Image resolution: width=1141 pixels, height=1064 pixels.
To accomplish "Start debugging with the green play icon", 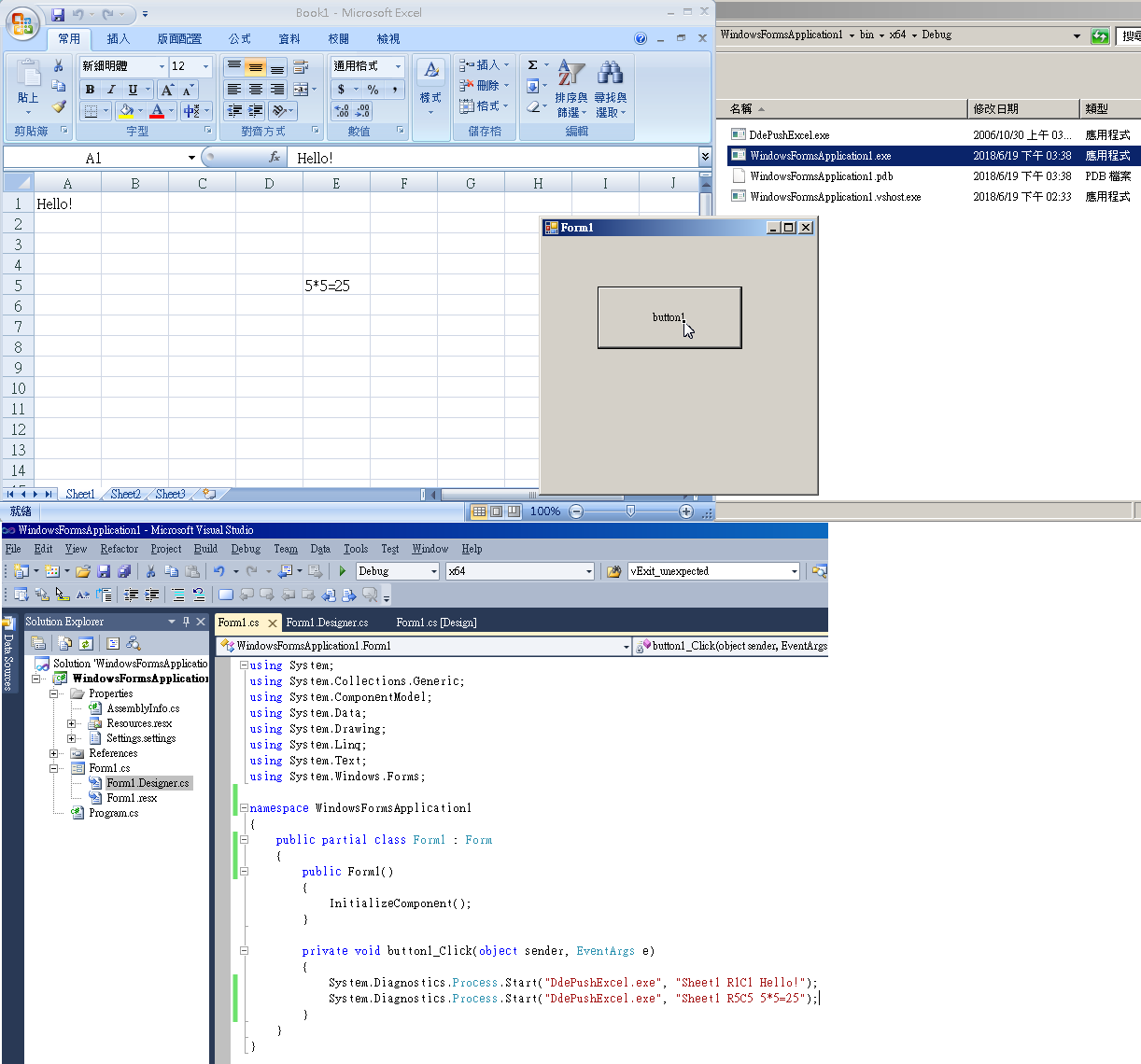I will pos(343,571).
